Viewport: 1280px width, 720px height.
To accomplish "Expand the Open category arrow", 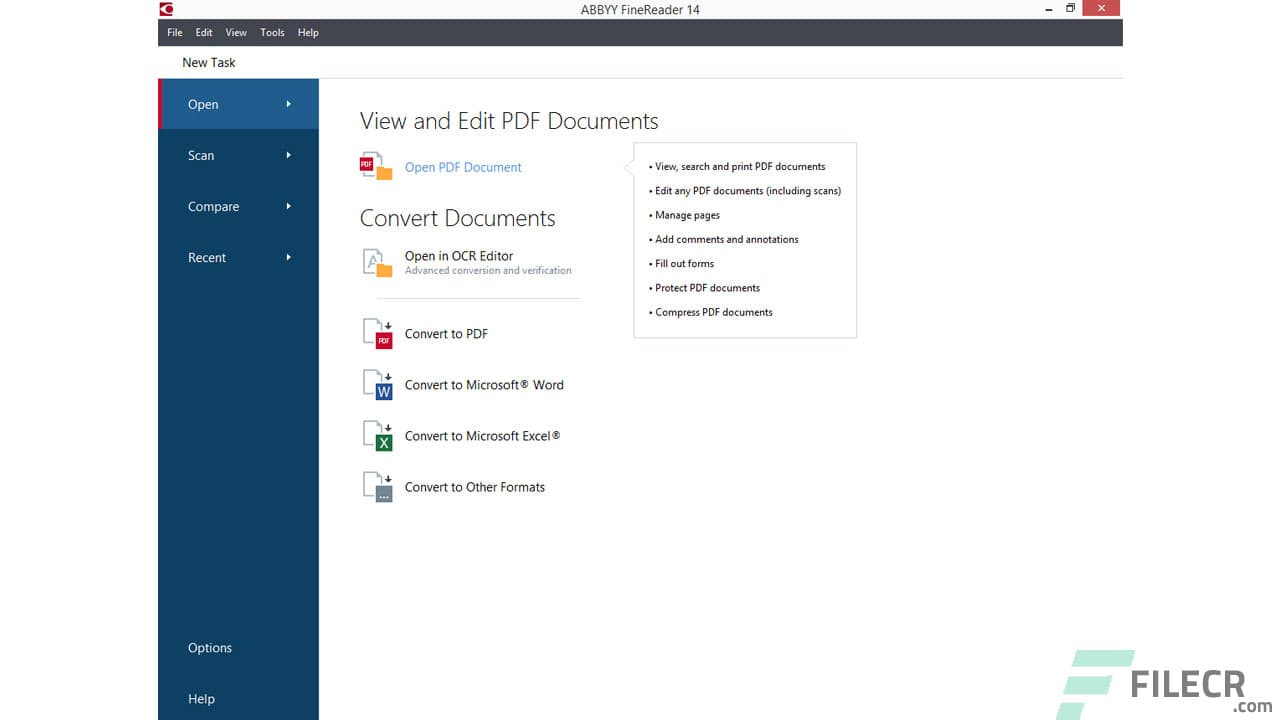I will [x=289, y=104].
